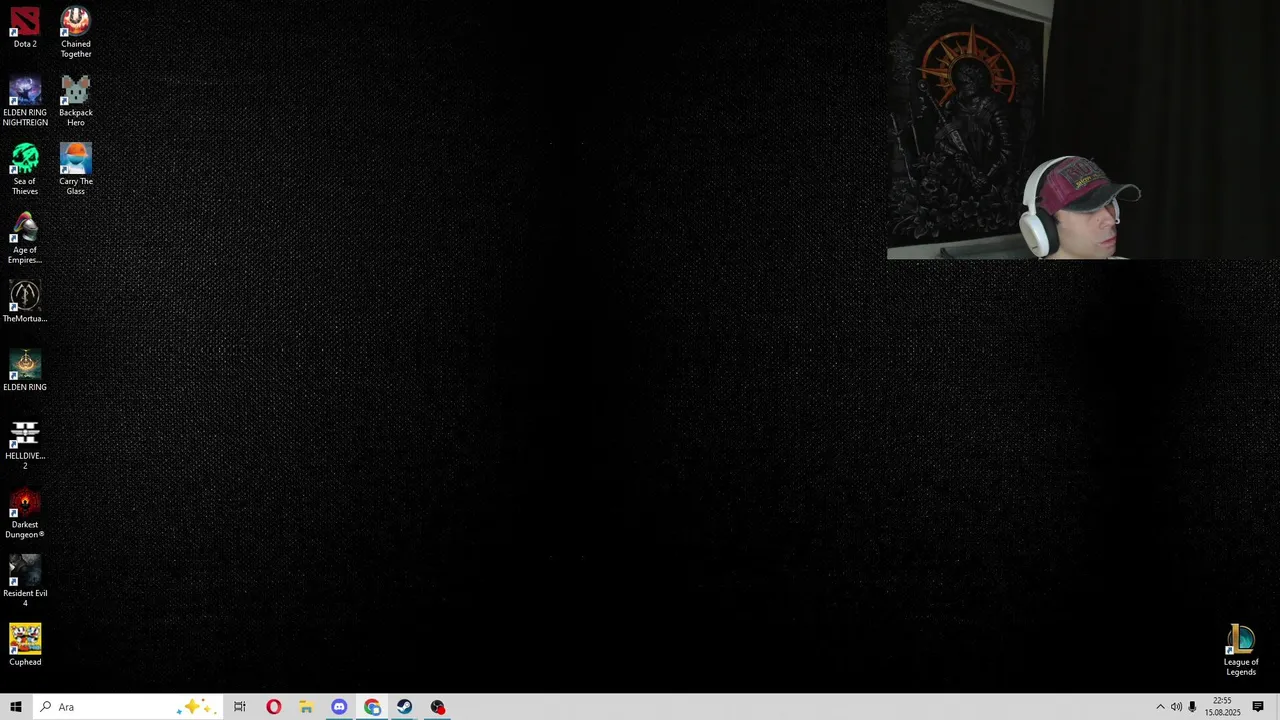Select the Chained Together desktop icon
Viewport: 1280px width, 720px height.
[75, 32]
